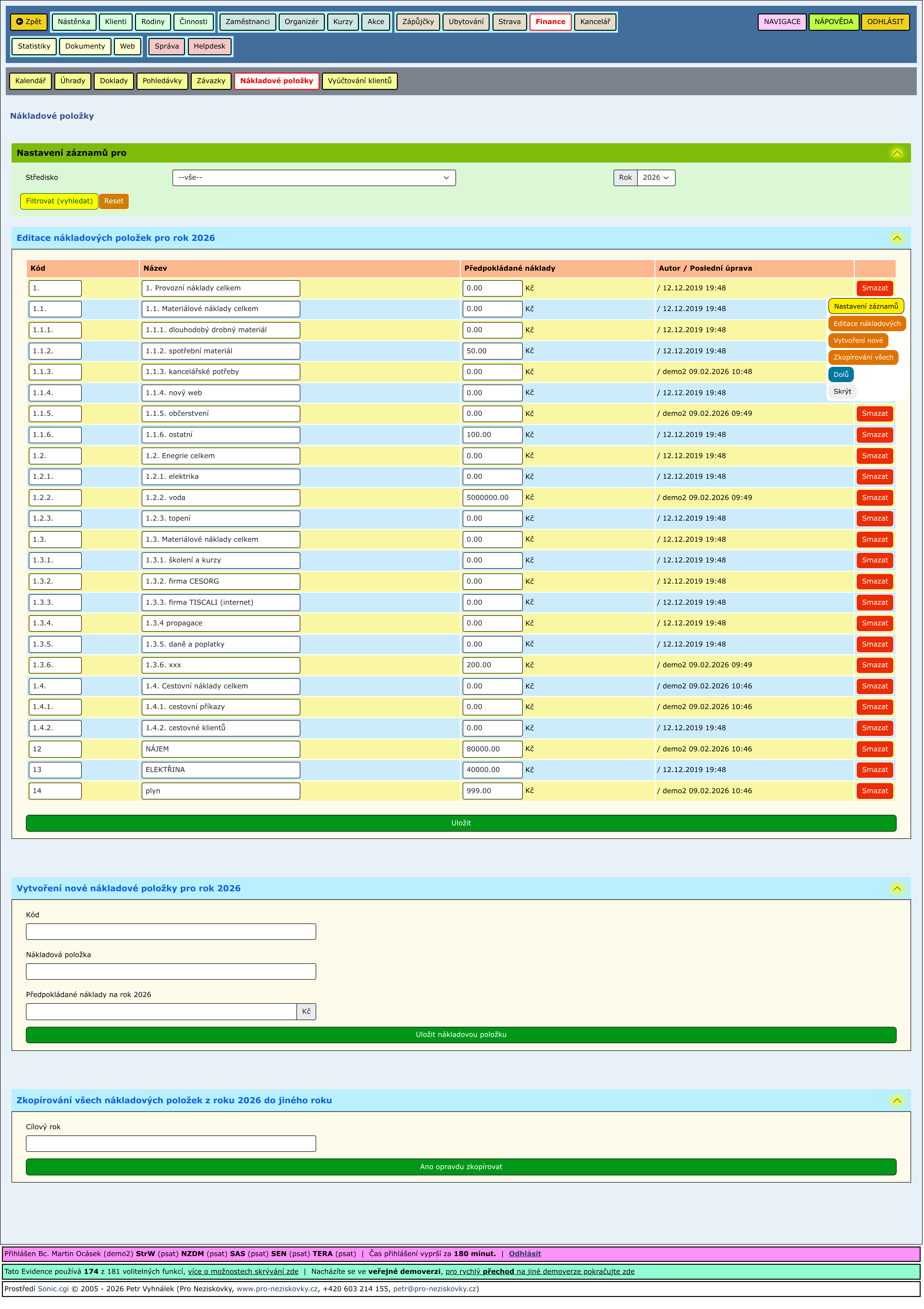Collapse the Nastavení záznamů pro section
Screen dimensions: 924x1309
click(x=897, y=153)
